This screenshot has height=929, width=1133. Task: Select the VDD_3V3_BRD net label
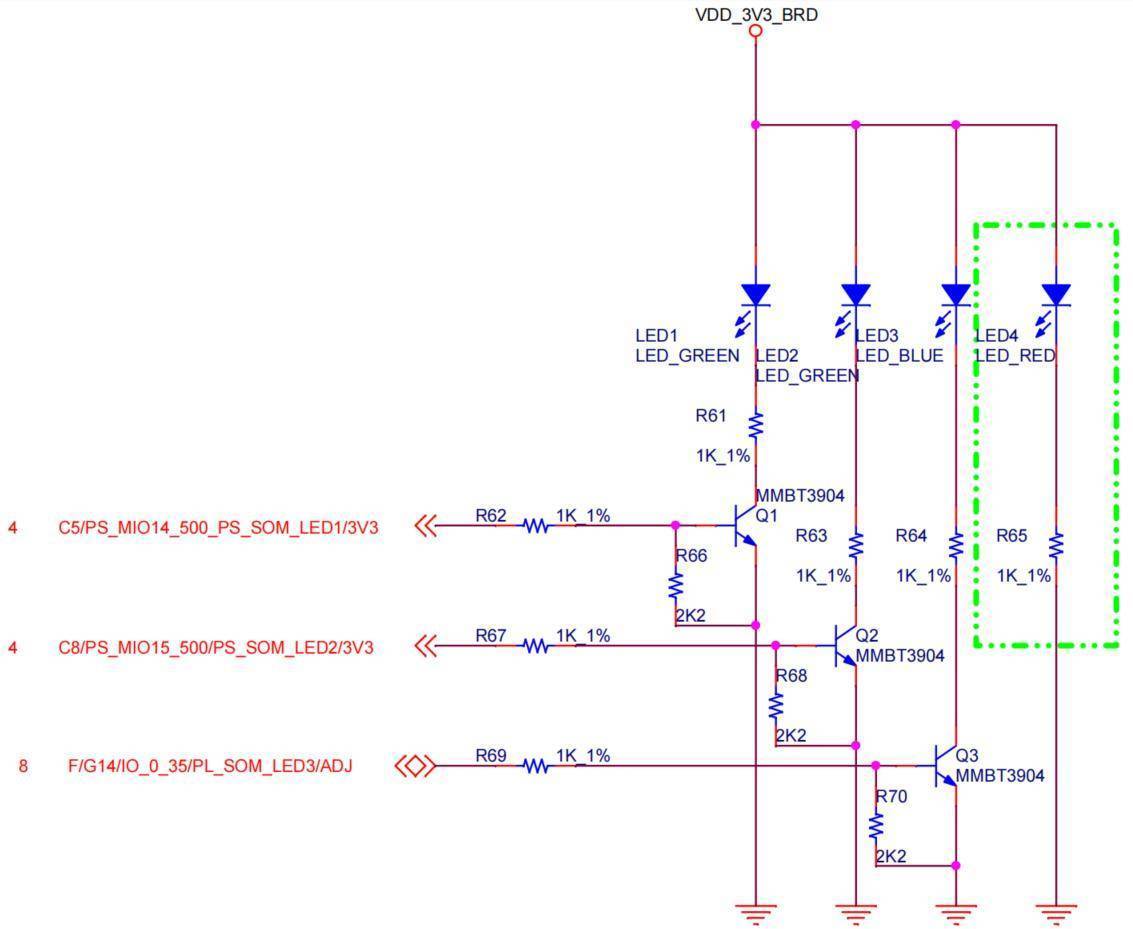(756, 14)
